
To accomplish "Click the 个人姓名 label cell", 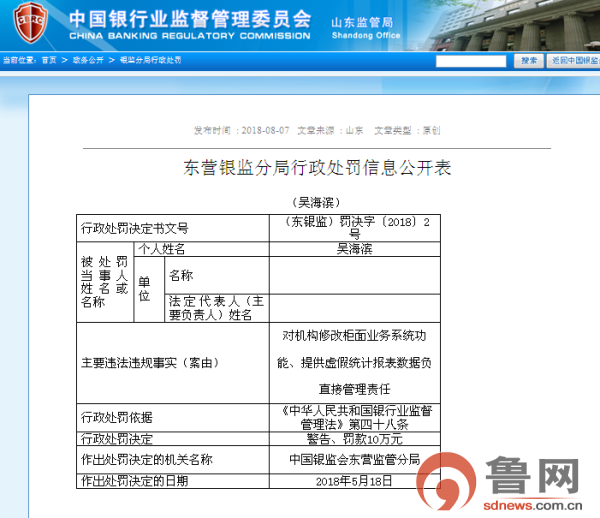I will [x=201, y=249].
